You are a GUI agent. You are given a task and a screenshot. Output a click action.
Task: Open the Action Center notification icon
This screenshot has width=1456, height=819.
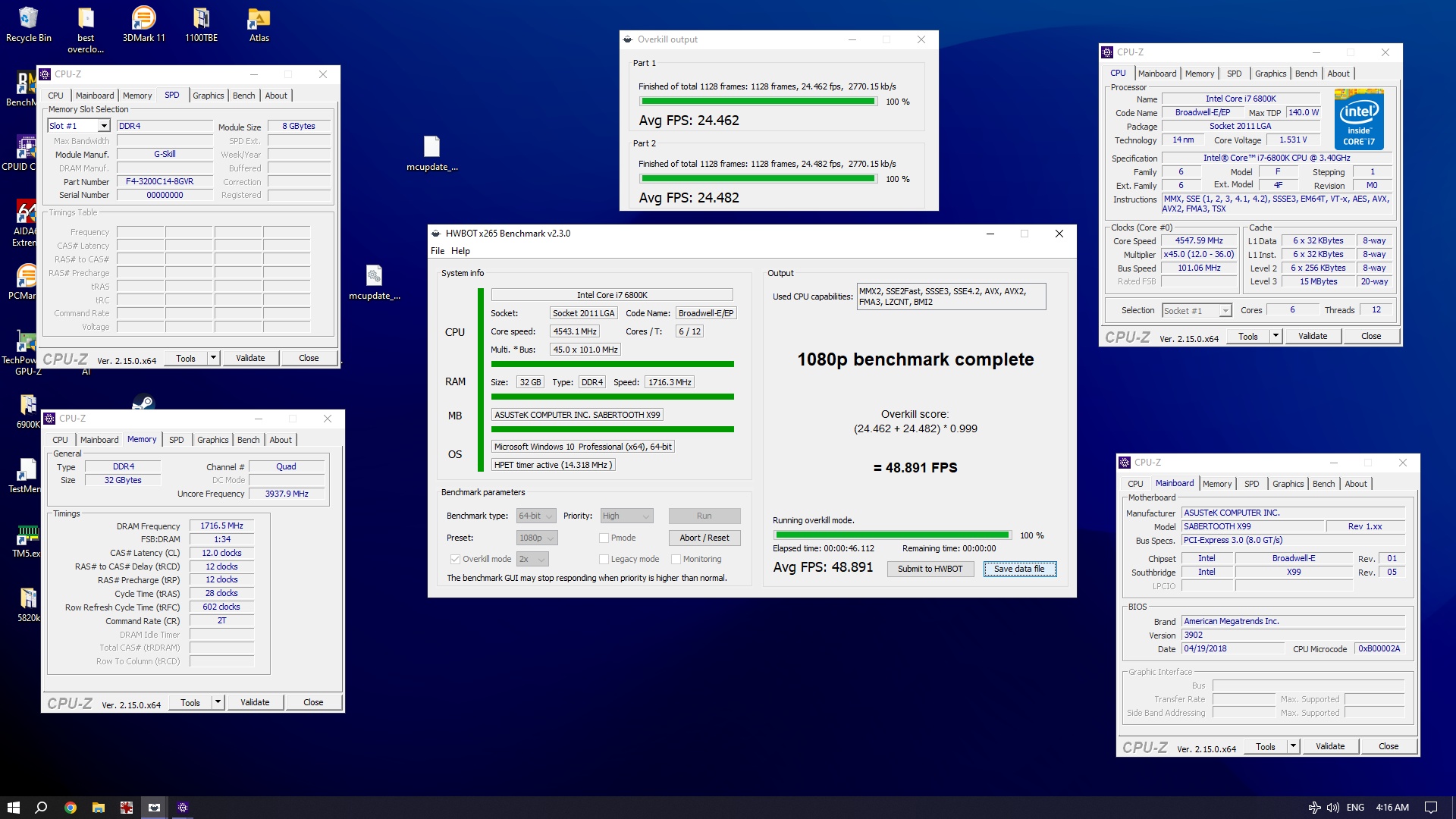click(x=1431, y=808)
